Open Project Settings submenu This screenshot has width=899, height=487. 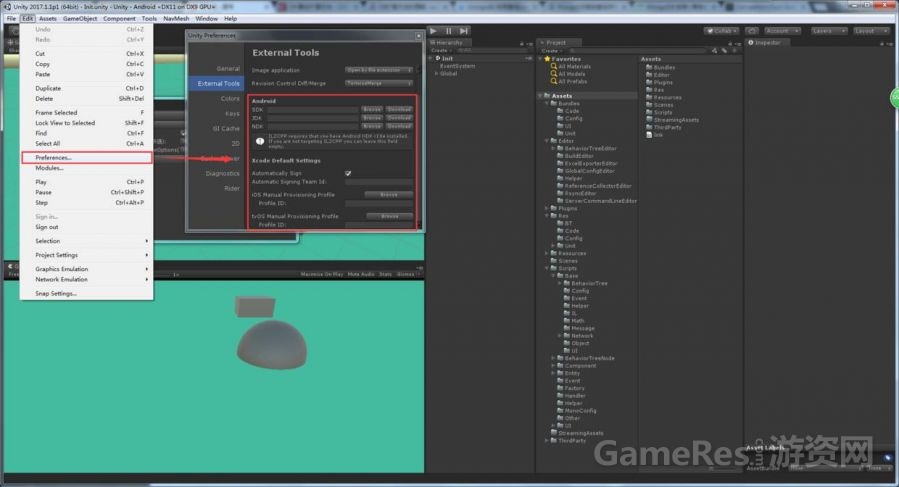tap(87, 255)
